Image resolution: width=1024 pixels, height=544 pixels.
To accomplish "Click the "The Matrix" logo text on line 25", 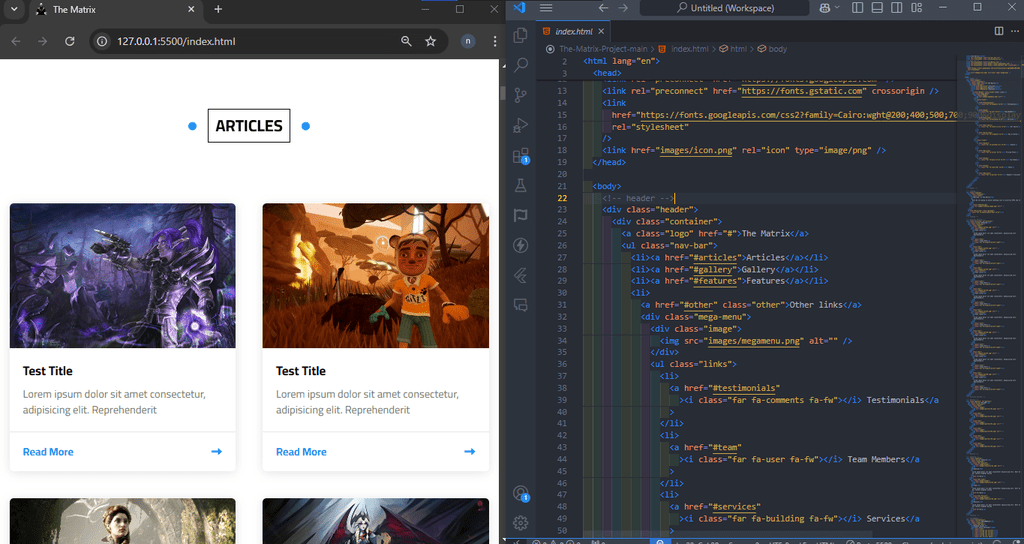I will (x=766, y=233).
